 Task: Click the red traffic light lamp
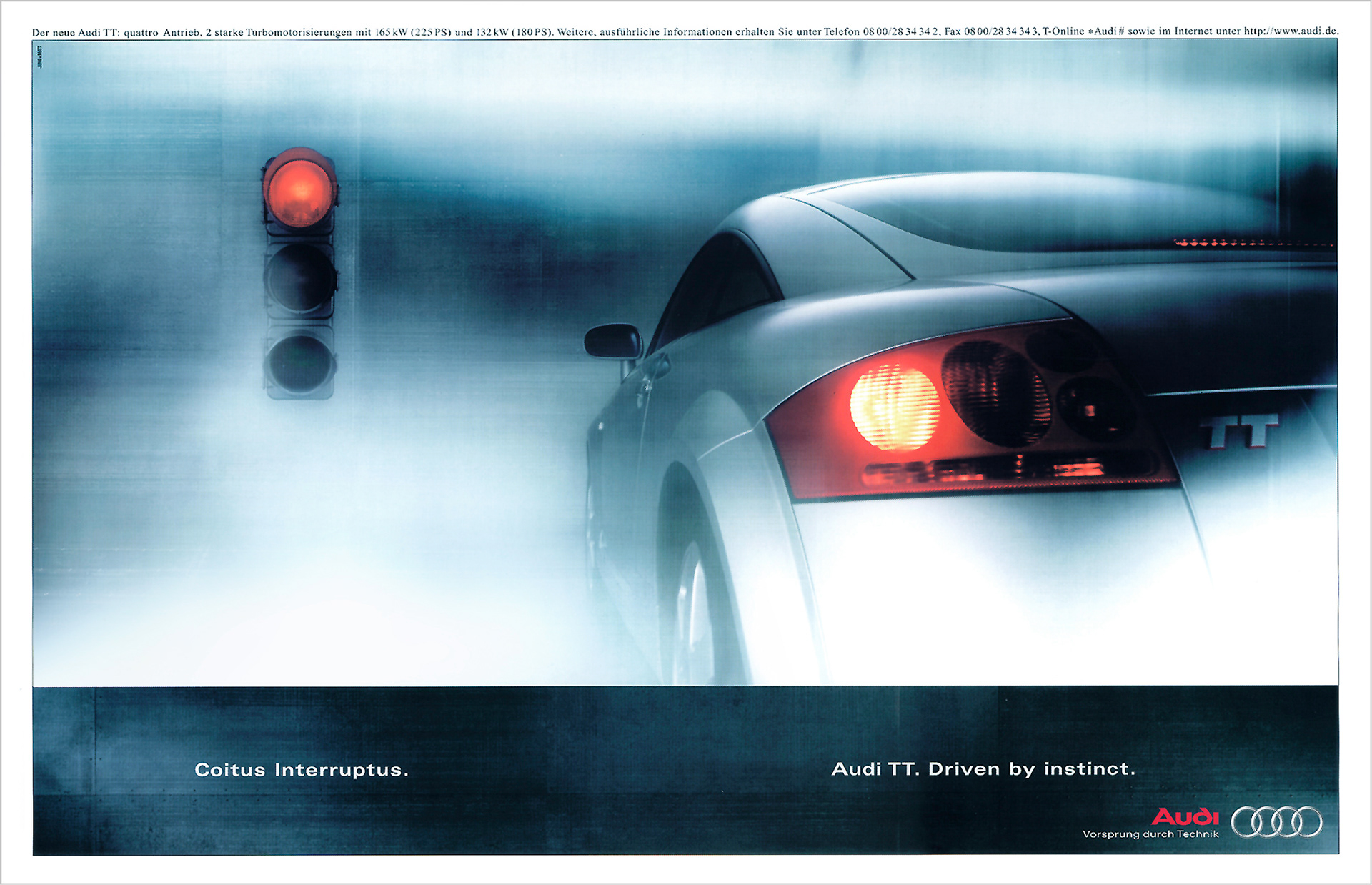(299, 191)
